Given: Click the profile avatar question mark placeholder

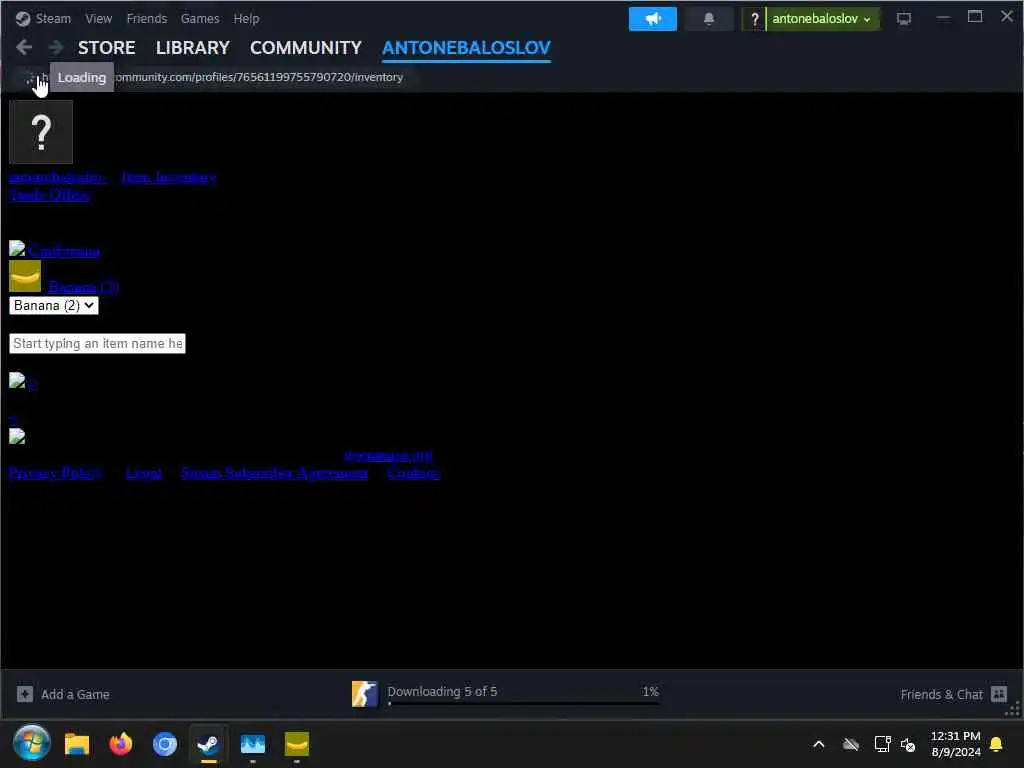Looking at the screenshot, I should (x=41, y=132).
